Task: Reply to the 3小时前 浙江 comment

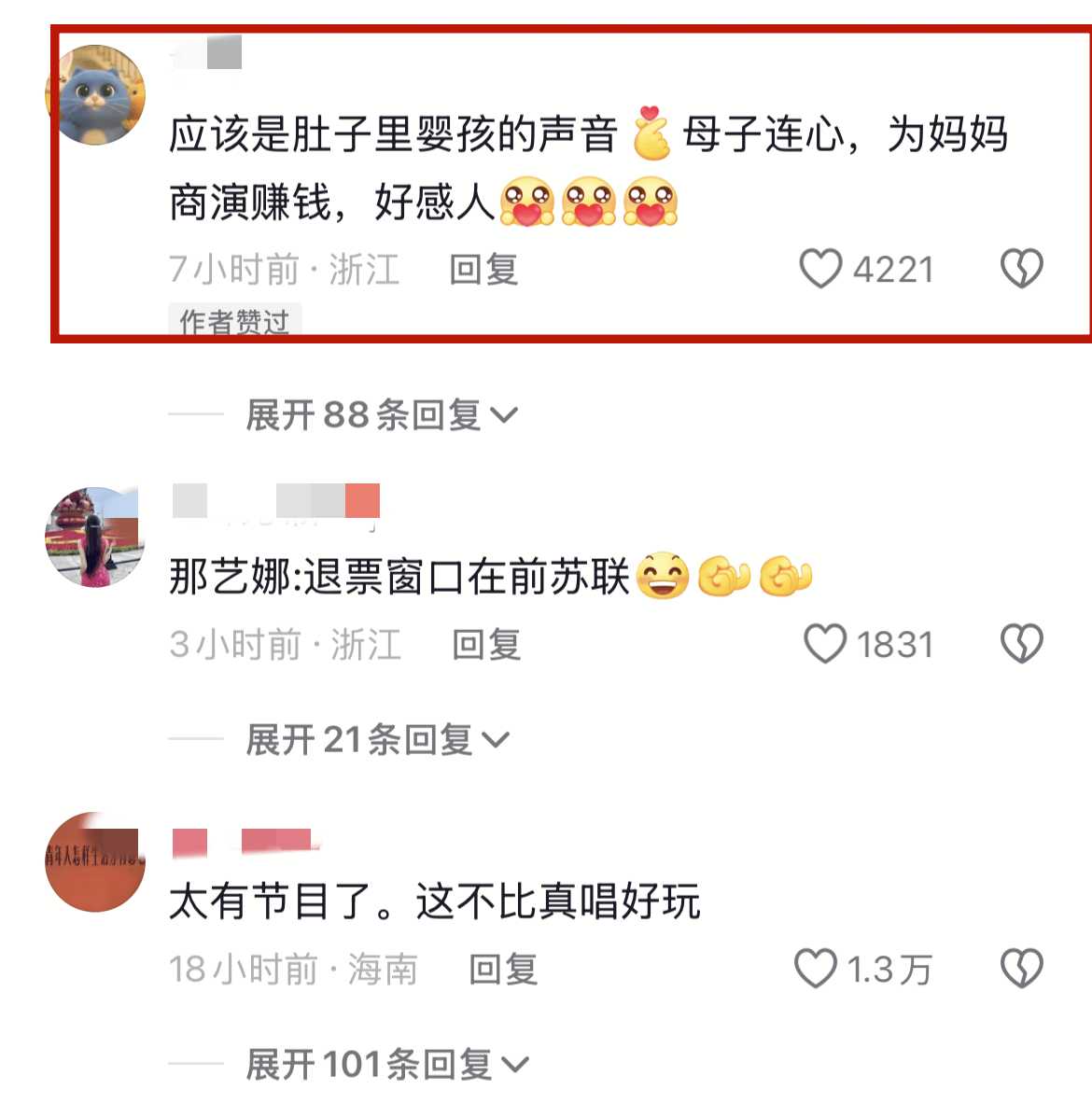Action: pyautogui.click(x=486, y=645)
